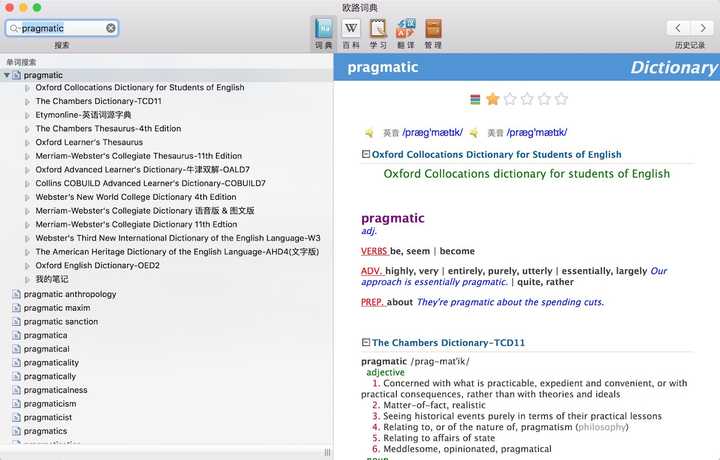Open pragmatic maxim word entry

(57, 308)
